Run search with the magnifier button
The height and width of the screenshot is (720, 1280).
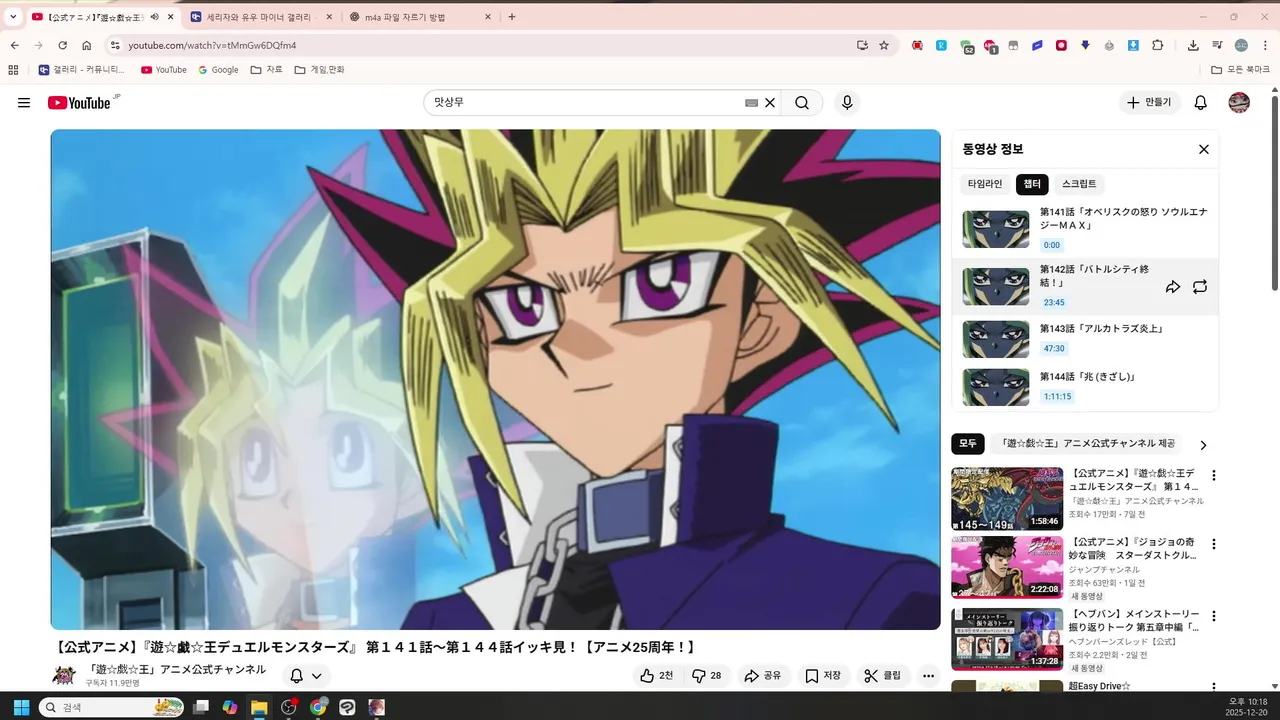802,103
